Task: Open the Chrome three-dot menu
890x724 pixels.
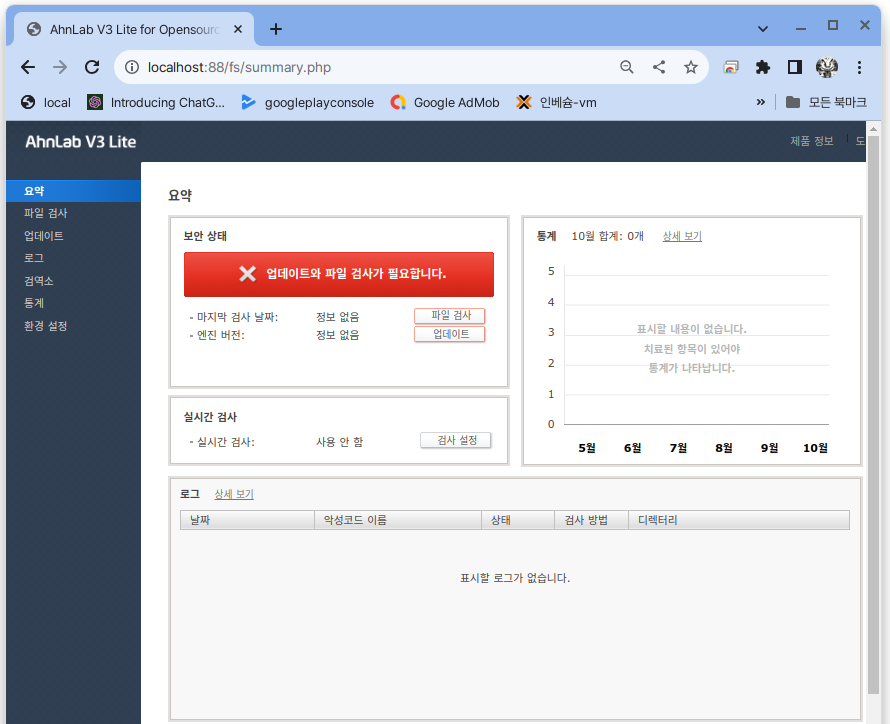Action: [859, 68]
